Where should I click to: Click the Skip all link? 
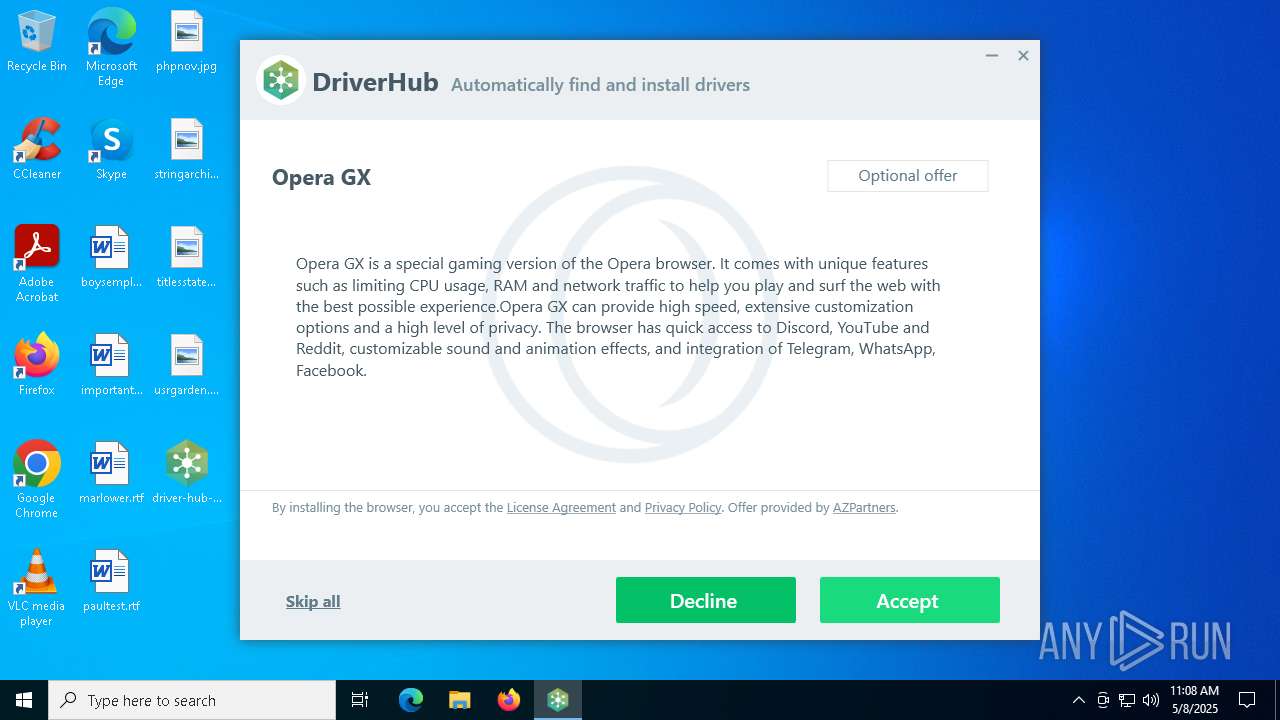tap(313, 601)
